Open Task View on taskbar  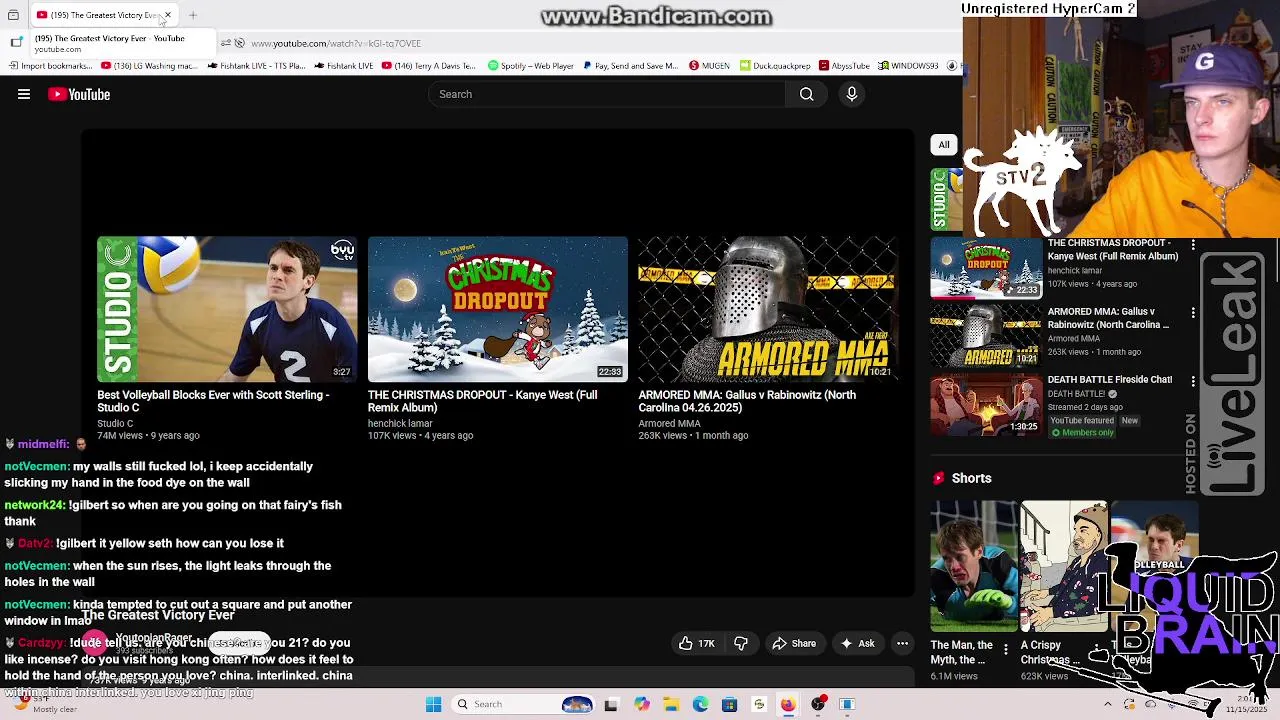click(x=611, y=704)
